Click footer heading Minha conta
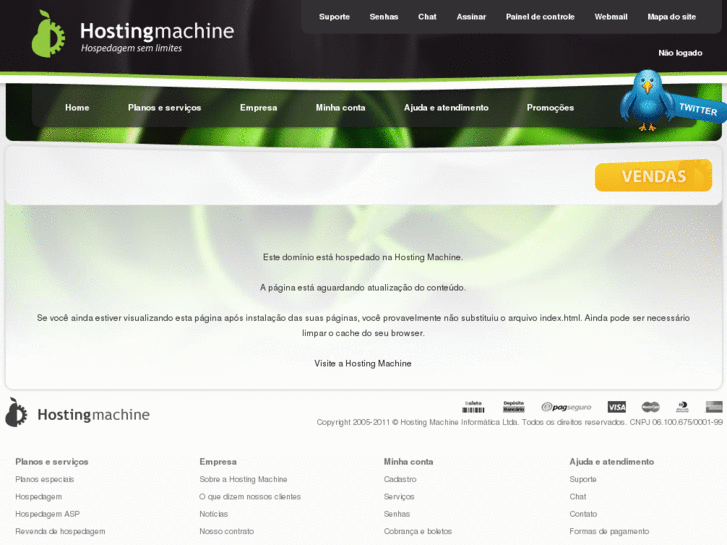The width and height of the screenshot is (727, 545). click(x=408, y=462)
